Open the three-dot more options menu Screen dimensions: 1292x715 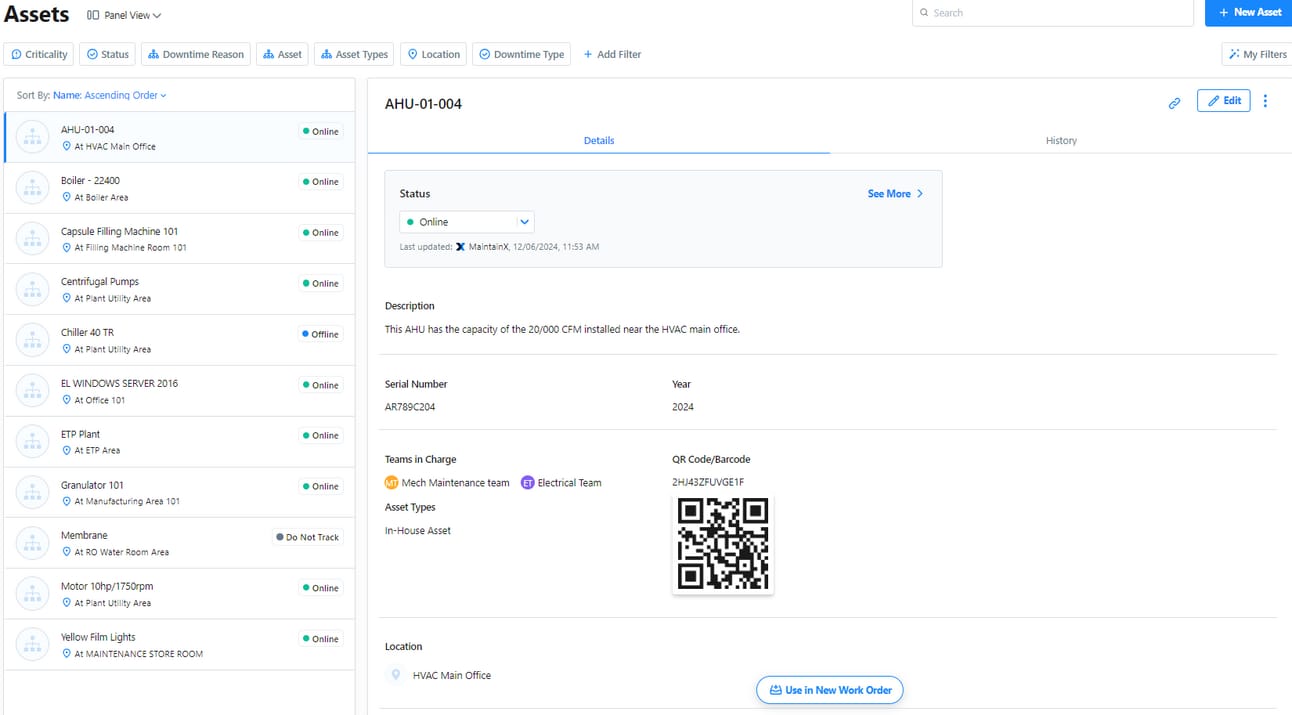click(1265, 101)
